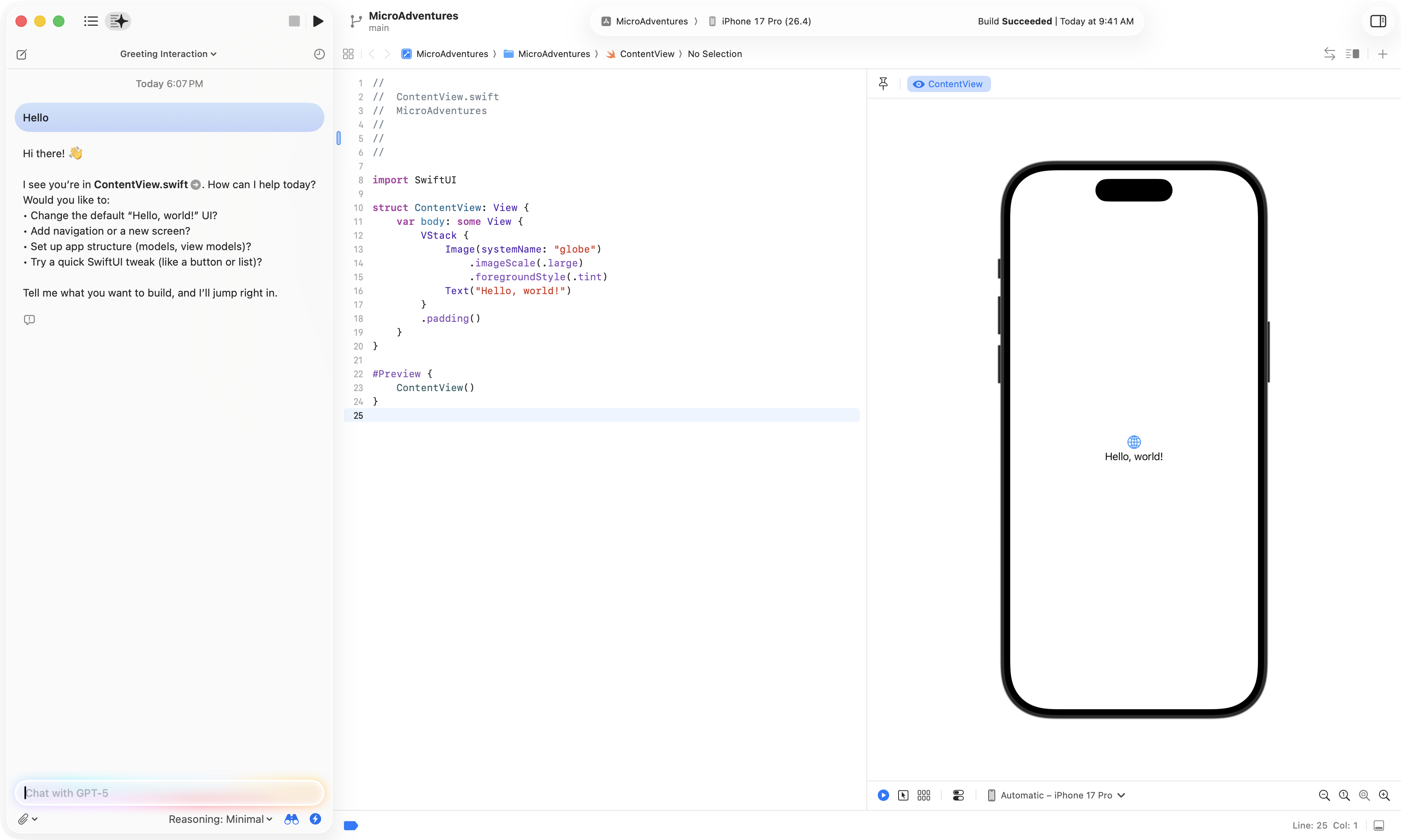This screenshot has height=840, width=1401.
Task: Zoom preview canvas to 100%
Action: pyautogui.click(x=1344, y=795)
